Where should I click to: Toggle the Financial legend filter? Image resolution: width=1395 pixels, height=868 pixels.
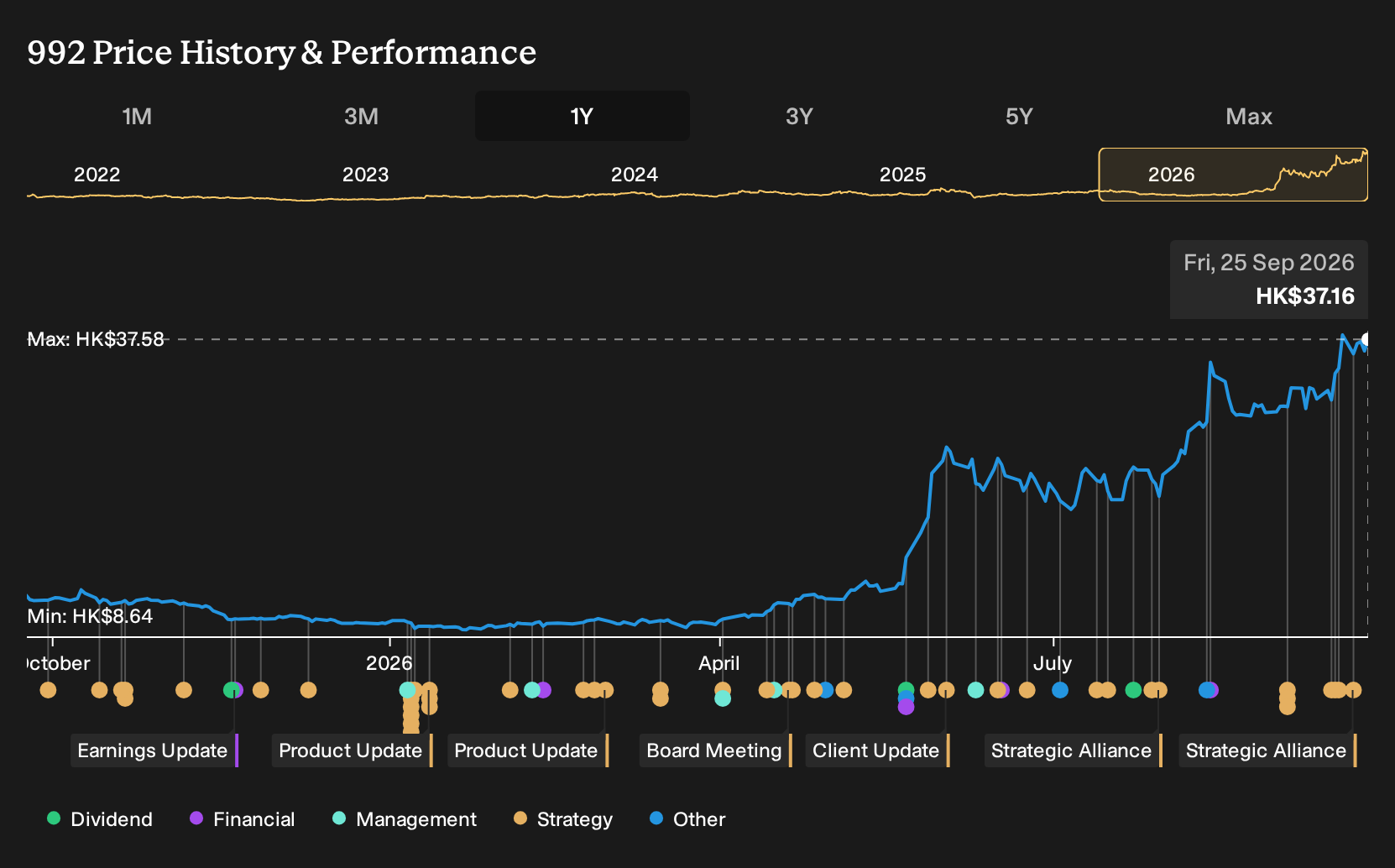(x=243, y=819)
